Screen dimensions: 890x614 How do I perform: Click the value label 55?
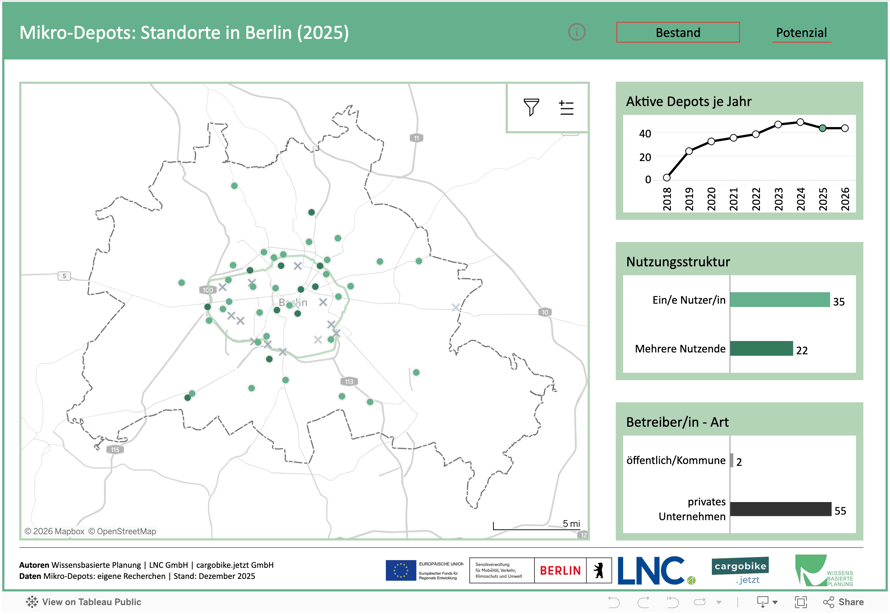pyautogui.click(x=840, y=511)
